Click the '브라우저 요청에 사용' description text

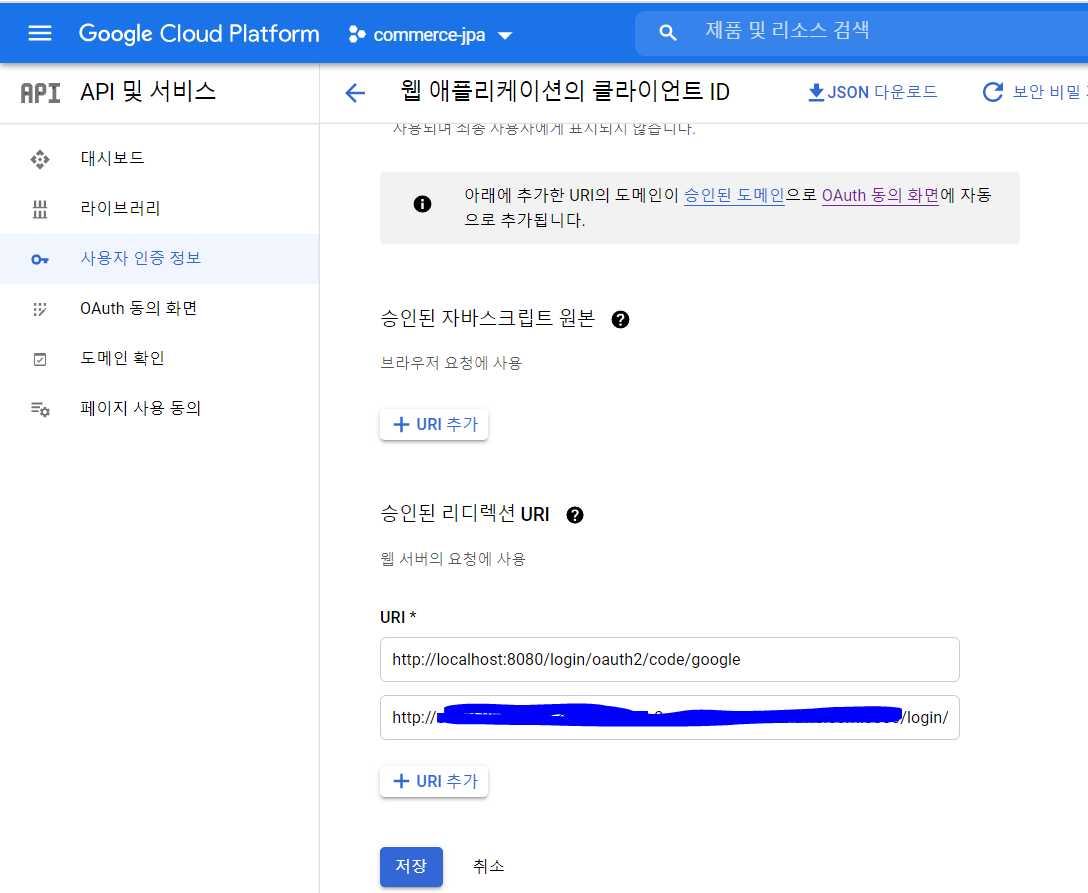click(x=451, y=363)
